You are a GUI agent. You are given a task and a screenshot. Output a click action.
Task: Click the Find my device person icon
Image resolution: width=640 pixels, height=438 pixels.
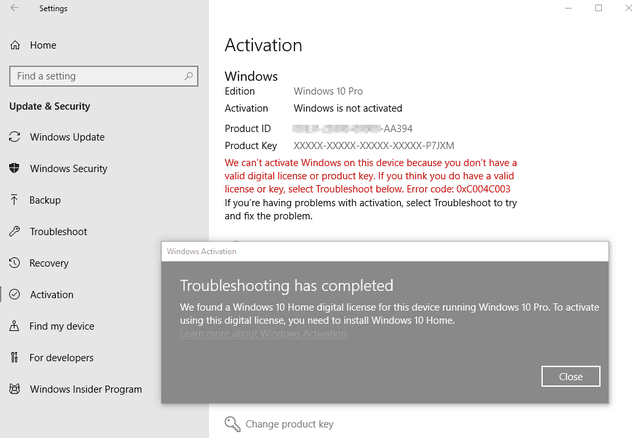(x=14, y=326)
